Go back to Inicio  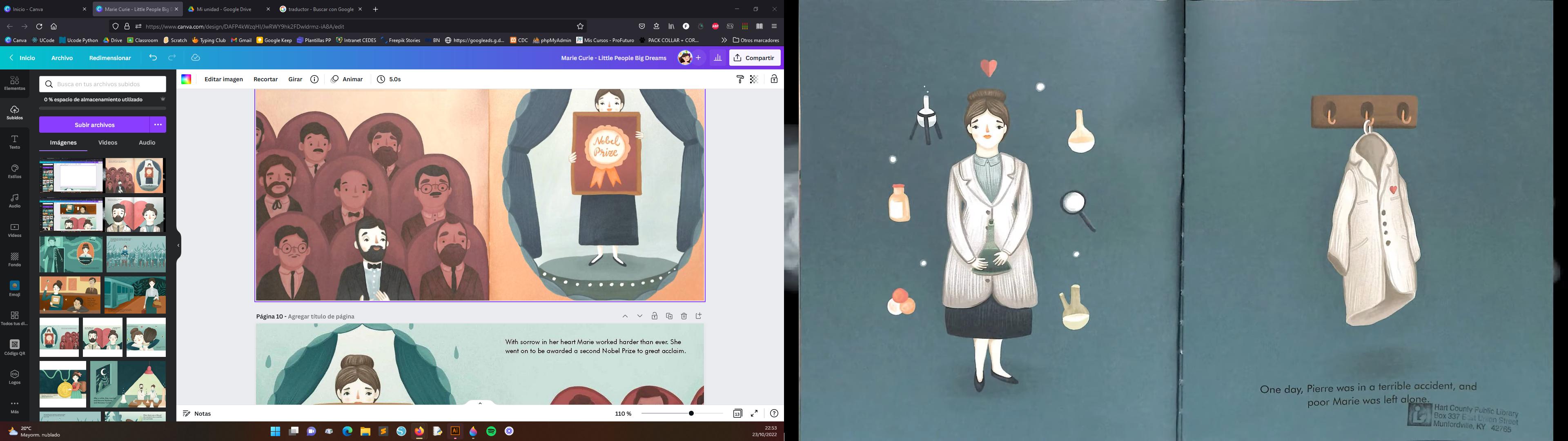tap(22, 58)
